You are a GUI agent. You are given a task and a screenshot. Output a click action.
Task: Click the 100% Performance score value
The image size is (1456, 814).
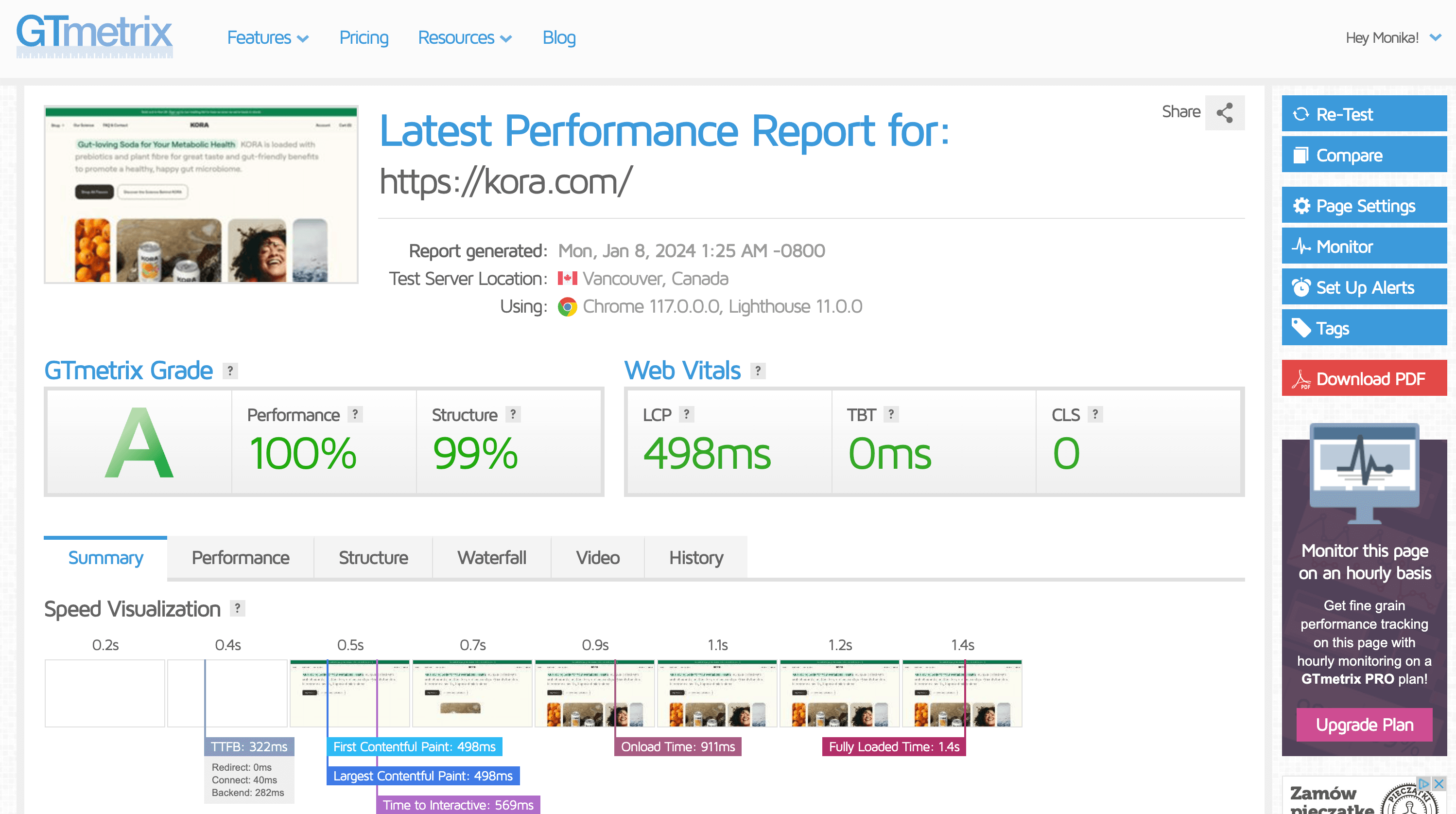click(x=303, y=454)
